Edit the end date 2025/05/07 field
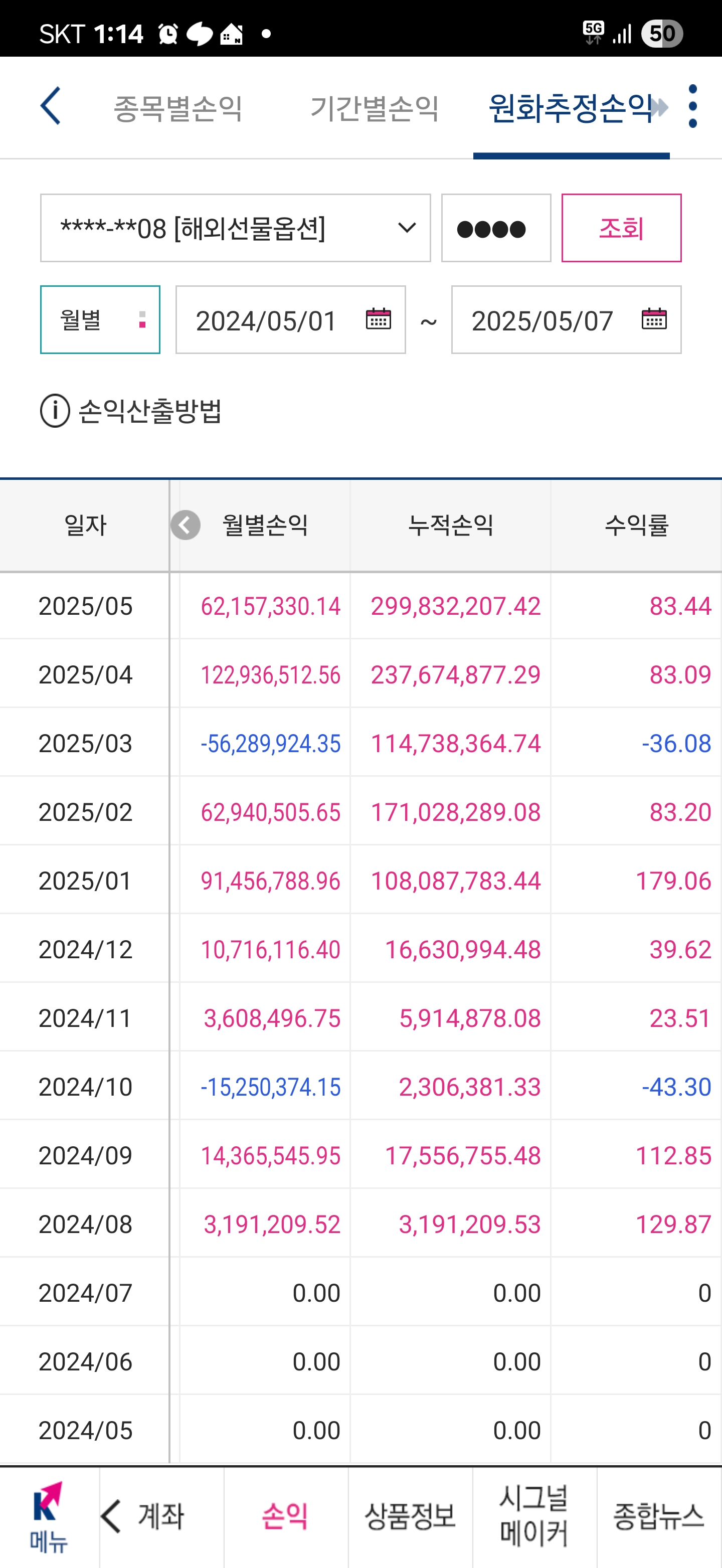The width and height of the screenshot is (722, 1568). 566,319
